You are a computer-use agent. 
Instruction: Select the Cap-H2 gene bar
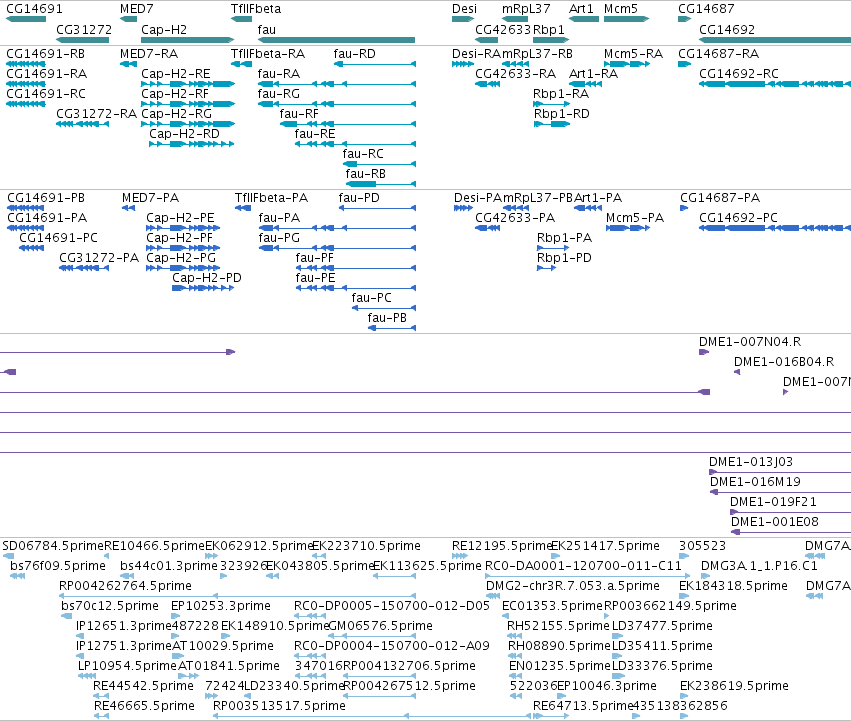(187, 40)
